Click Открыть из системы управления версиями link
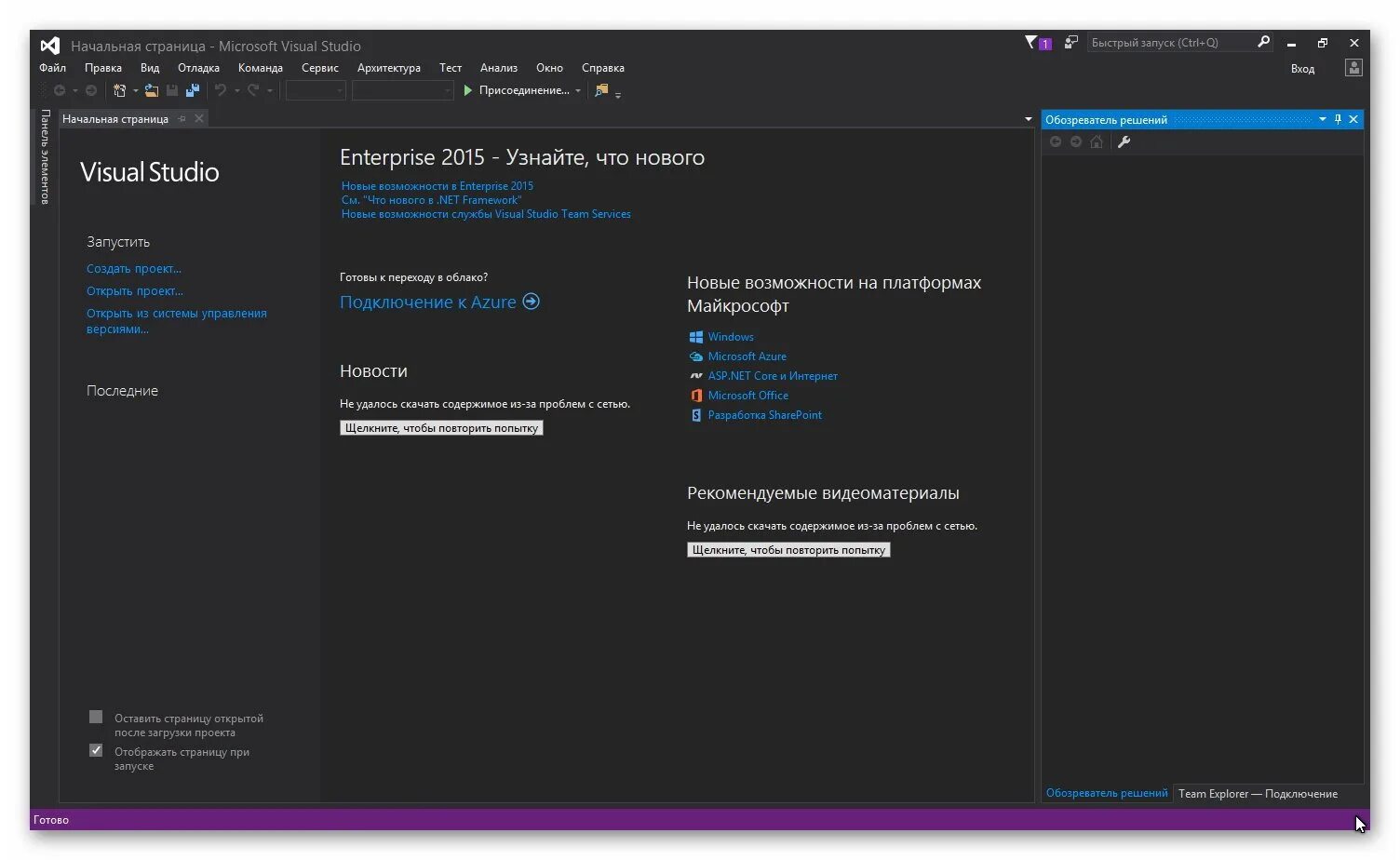The image size is (1400, 860). coord(177,320)
